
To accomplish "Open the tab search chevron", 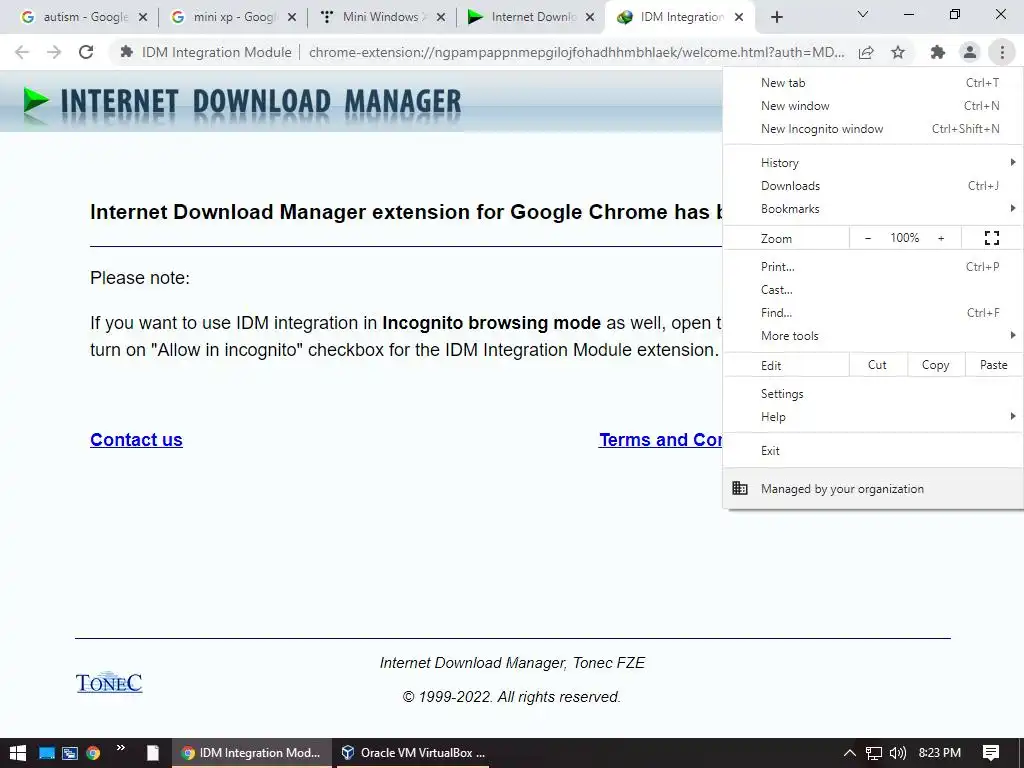I will pos(863,14).
